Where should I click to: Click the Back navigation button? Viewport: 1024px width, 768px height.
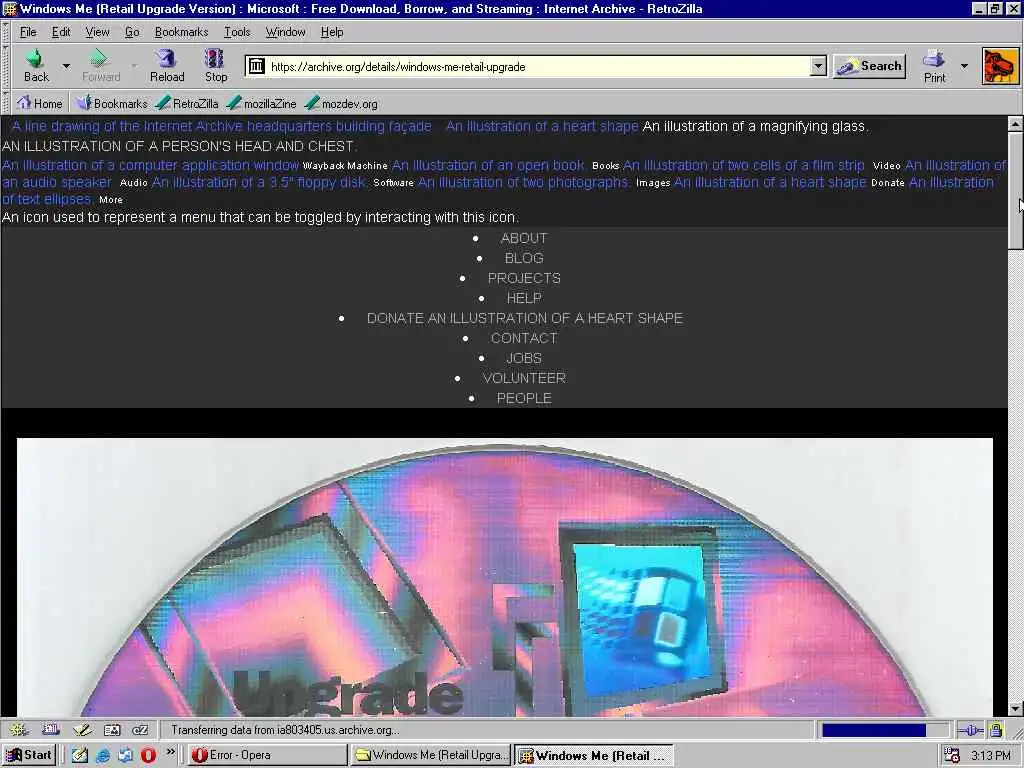(36, 66)
